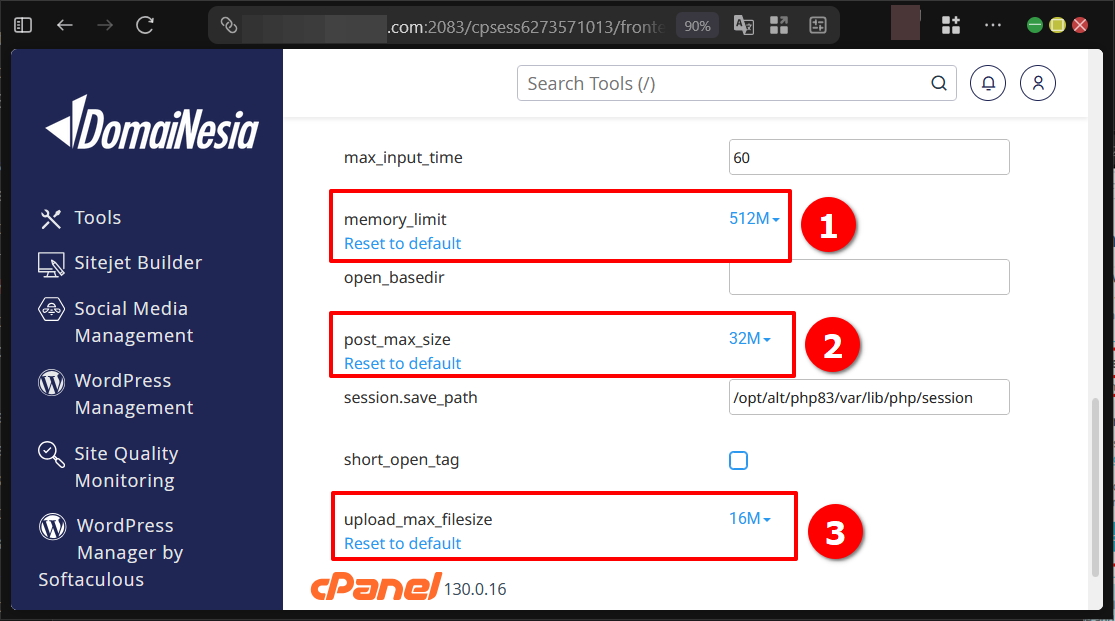This screenshot has width=1115, height=621.
Task: Reset upload_max_filesize to default
Action: point(402,543)
